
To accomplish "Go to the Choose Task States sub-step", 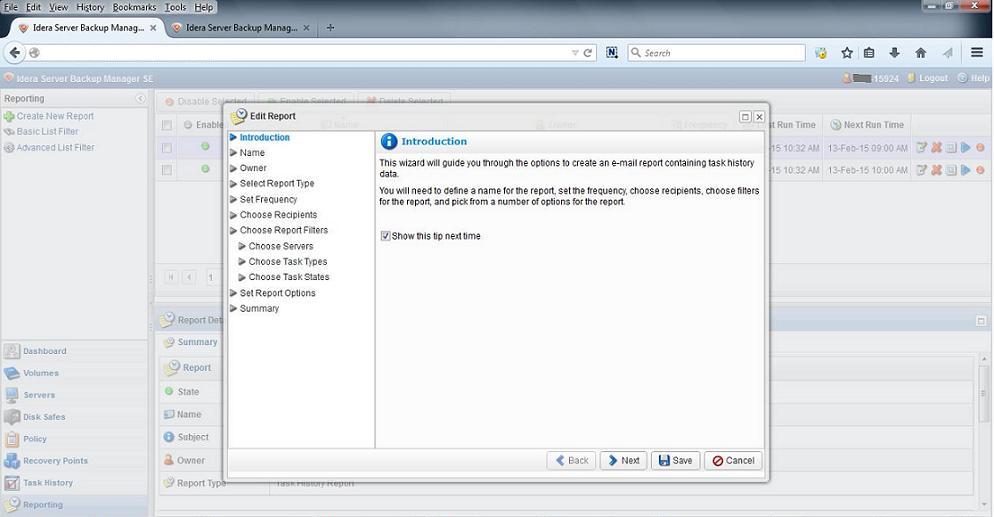I will [289, 277].
